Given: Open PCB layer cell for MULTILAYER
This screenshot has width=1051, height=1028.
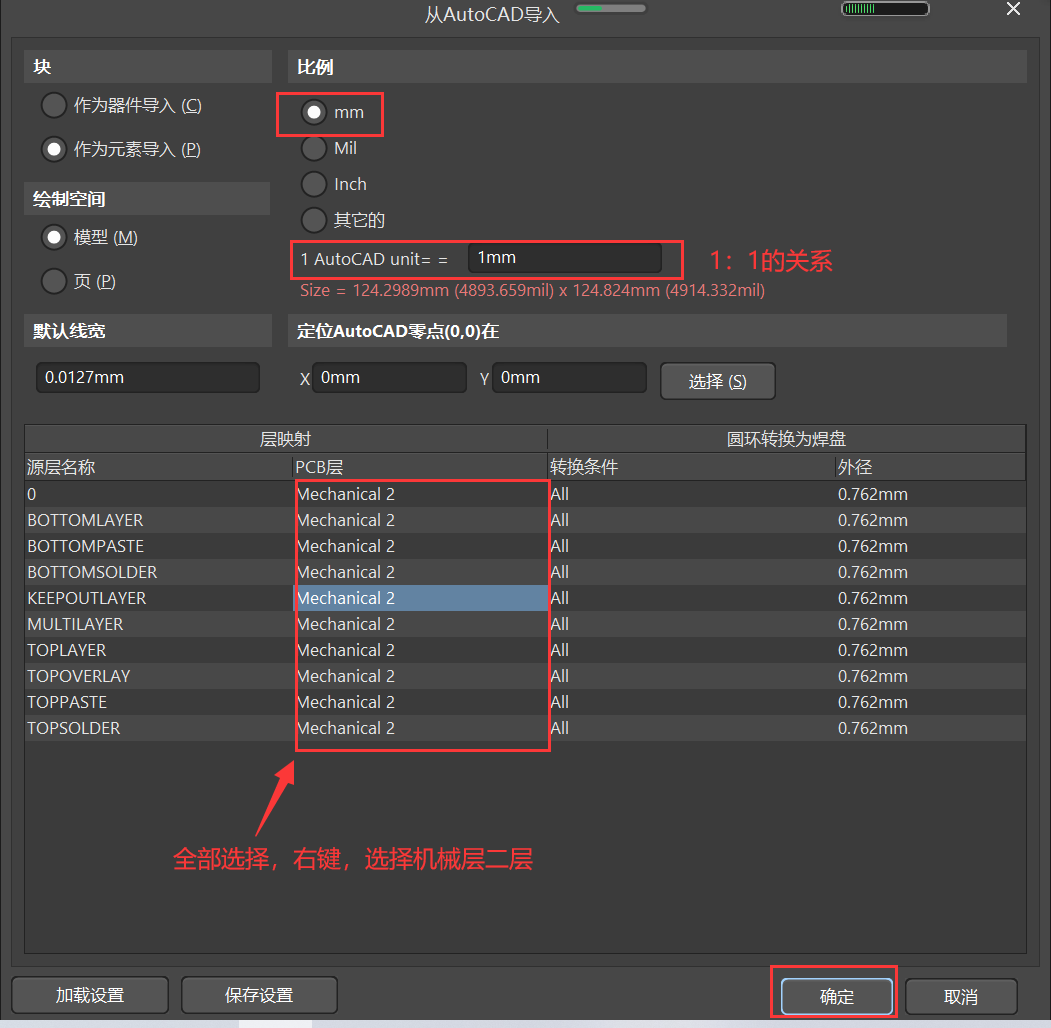Looking at the screenshot, I should pos(420,624).
